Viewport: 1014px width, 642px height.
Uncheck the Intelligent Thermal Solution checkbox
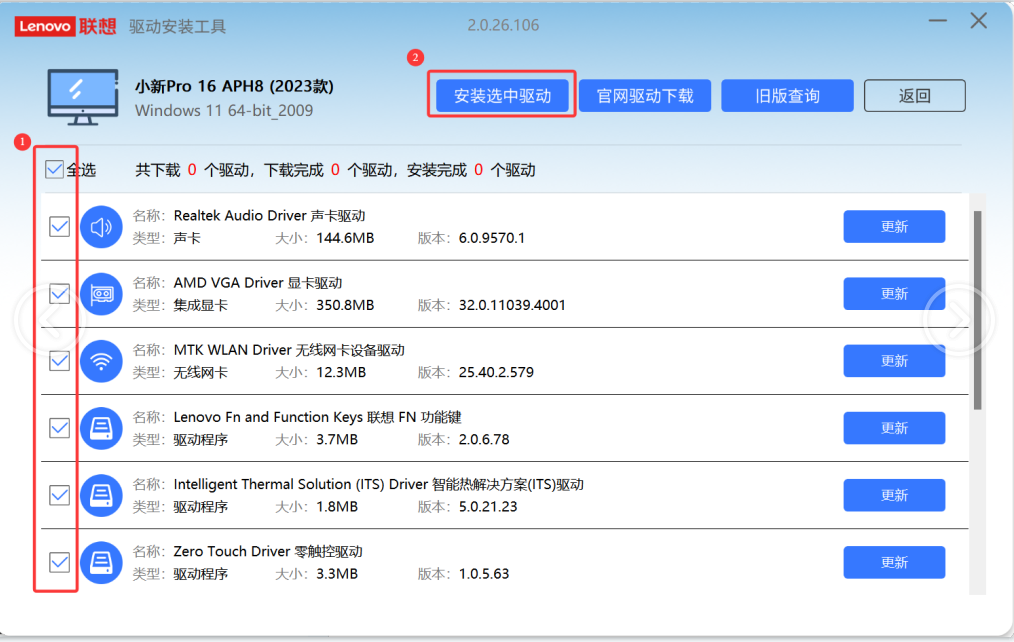[59, 496]
